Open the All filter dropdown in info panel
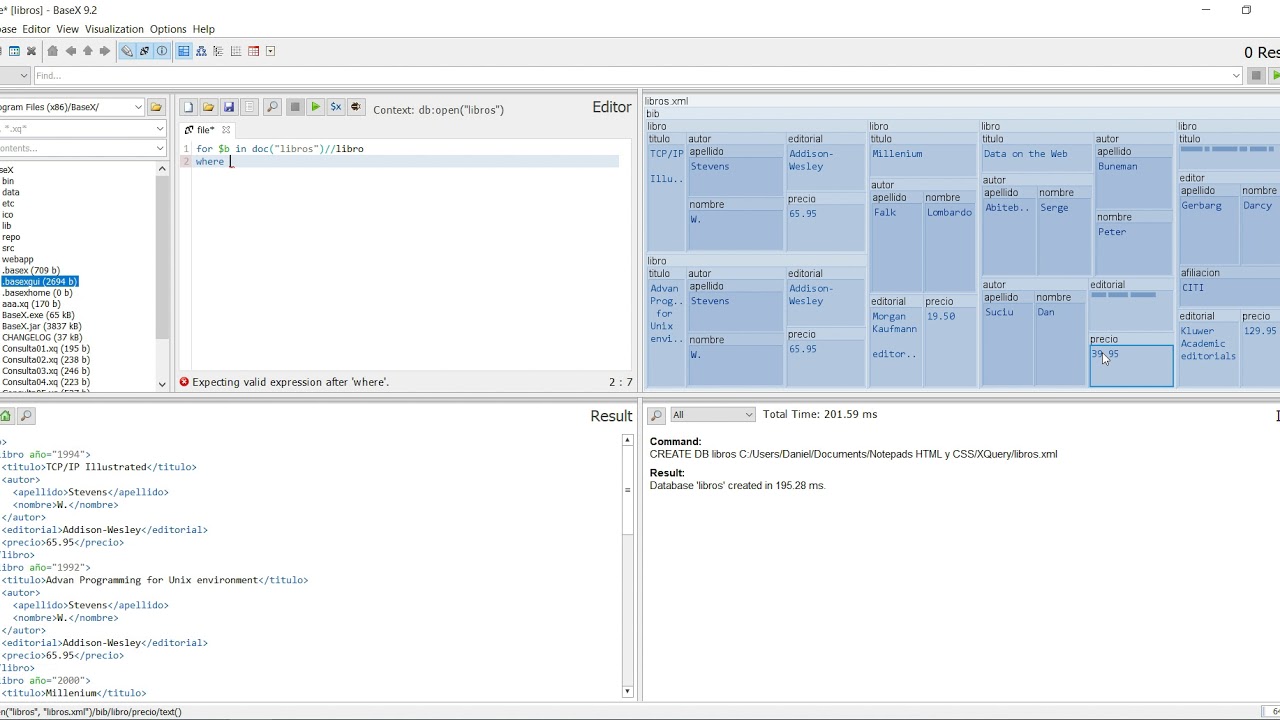The image size is (1280, 720). click(712, 414)
